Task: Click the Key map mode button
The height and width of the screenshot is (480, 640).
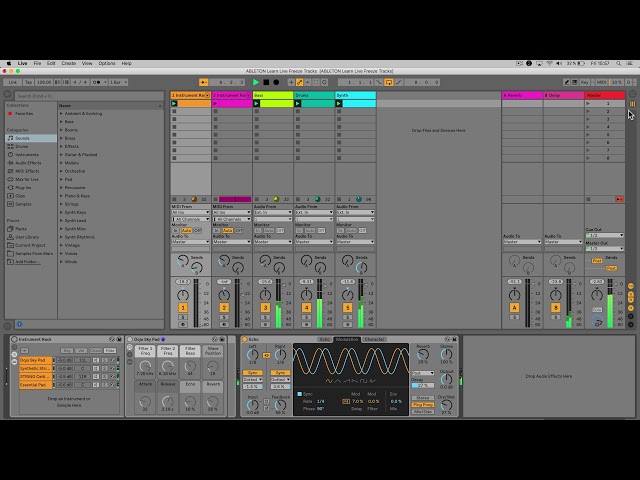Action: tap(584, 82)
